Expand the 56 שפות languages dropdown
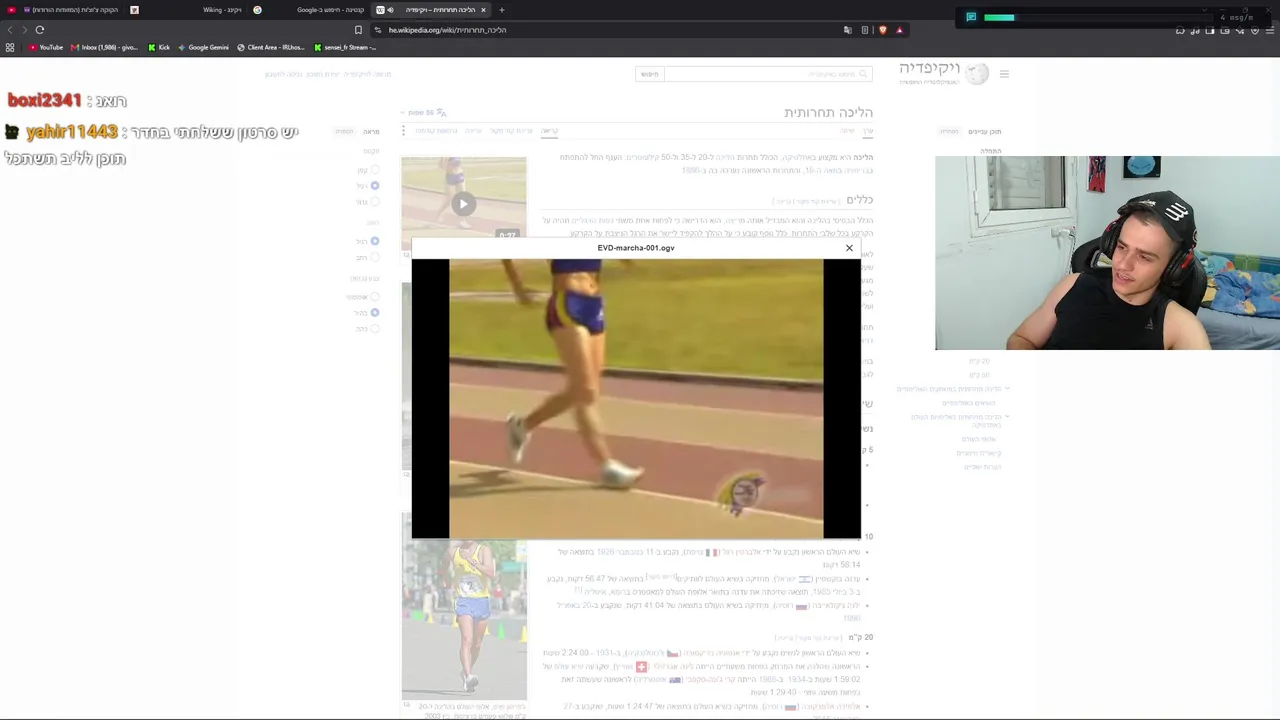 pos(425,112)
